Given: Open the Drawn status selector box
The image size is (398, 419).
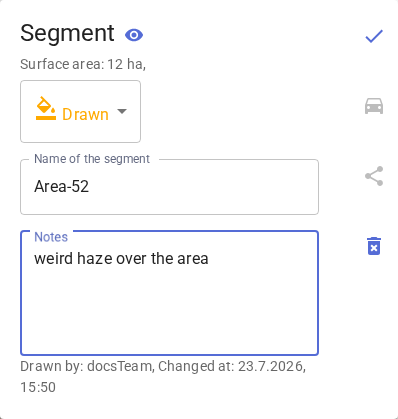Looking at the screenshot, I should coord(80,111).
